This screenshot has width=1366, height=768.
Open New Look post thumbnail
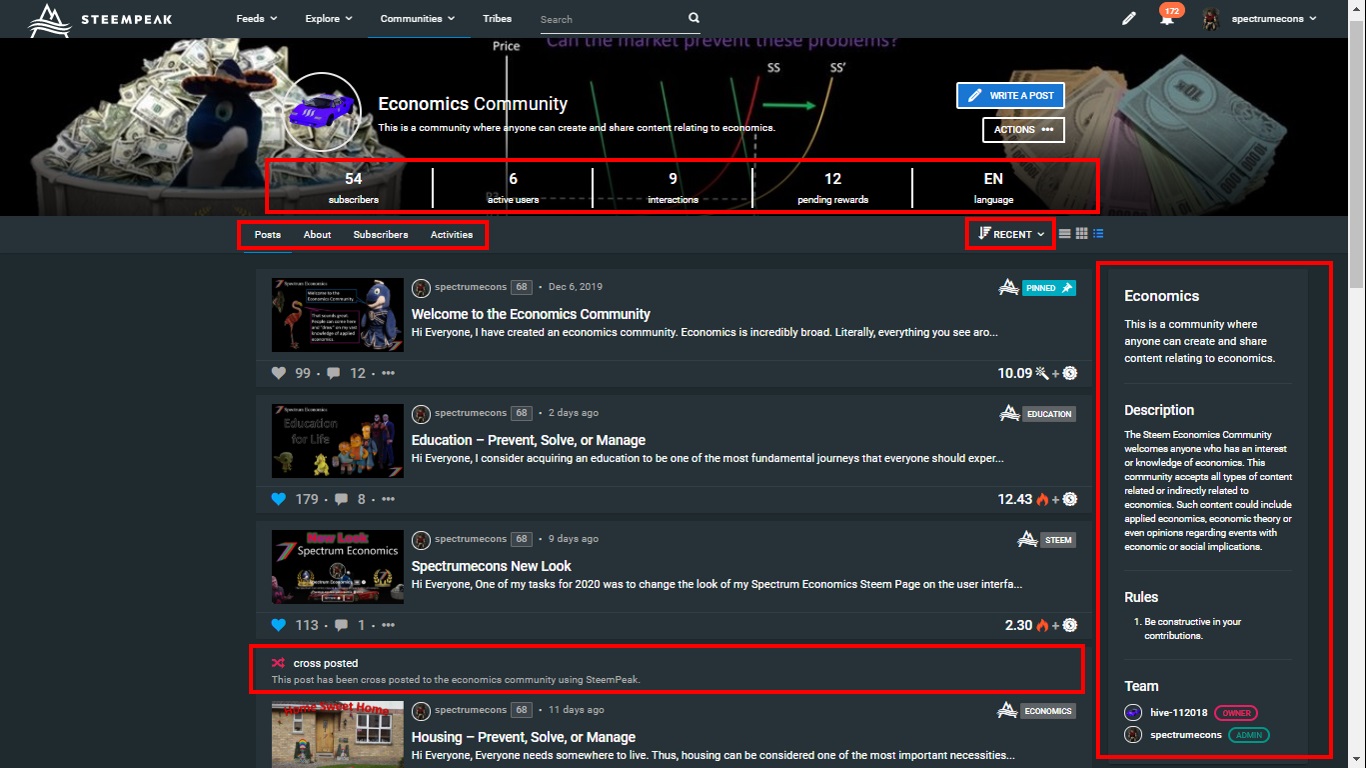click(x=338, y=566)
